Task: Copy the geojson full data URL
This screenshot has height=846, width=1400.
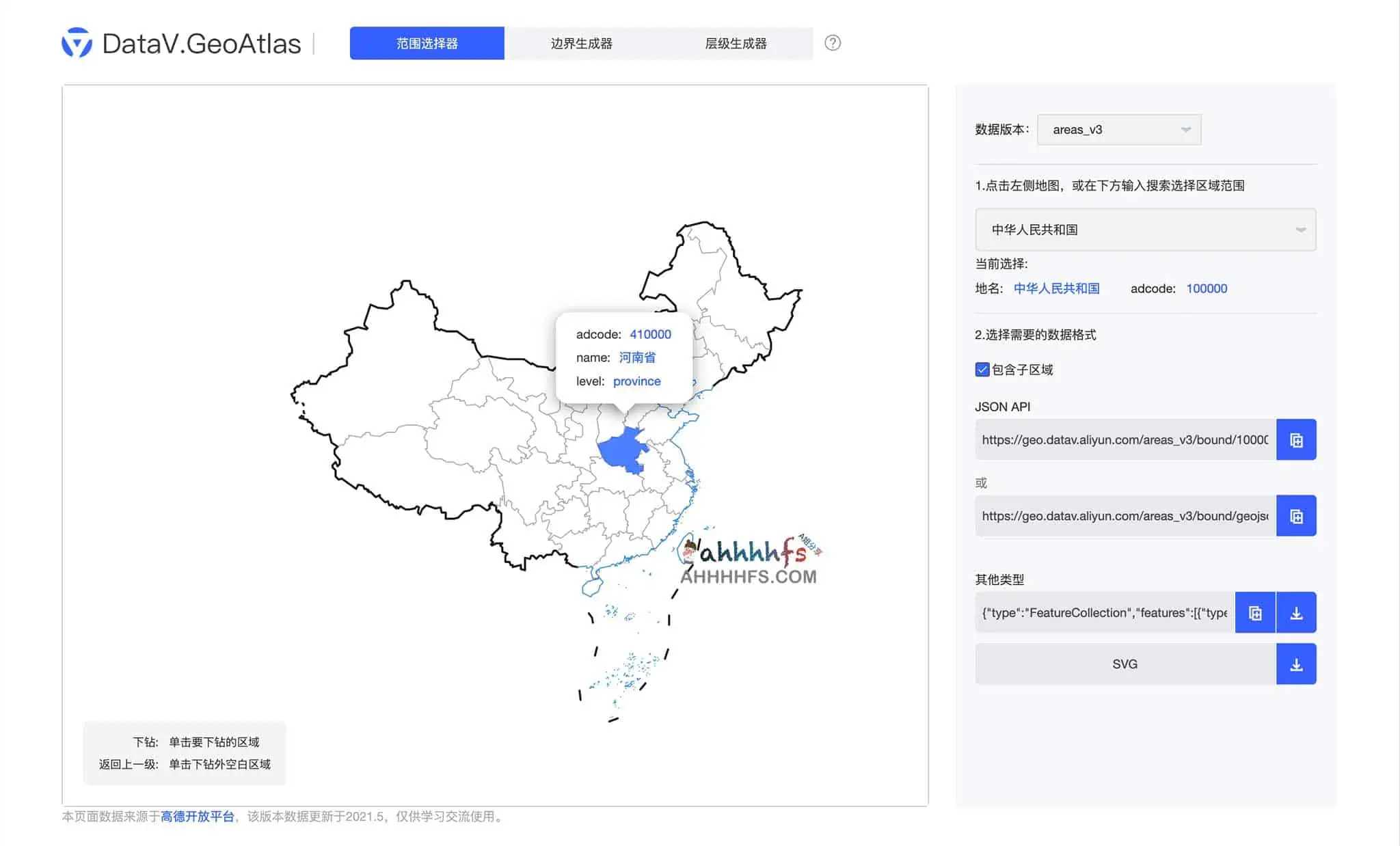Action: click(x=1296, y=515)
